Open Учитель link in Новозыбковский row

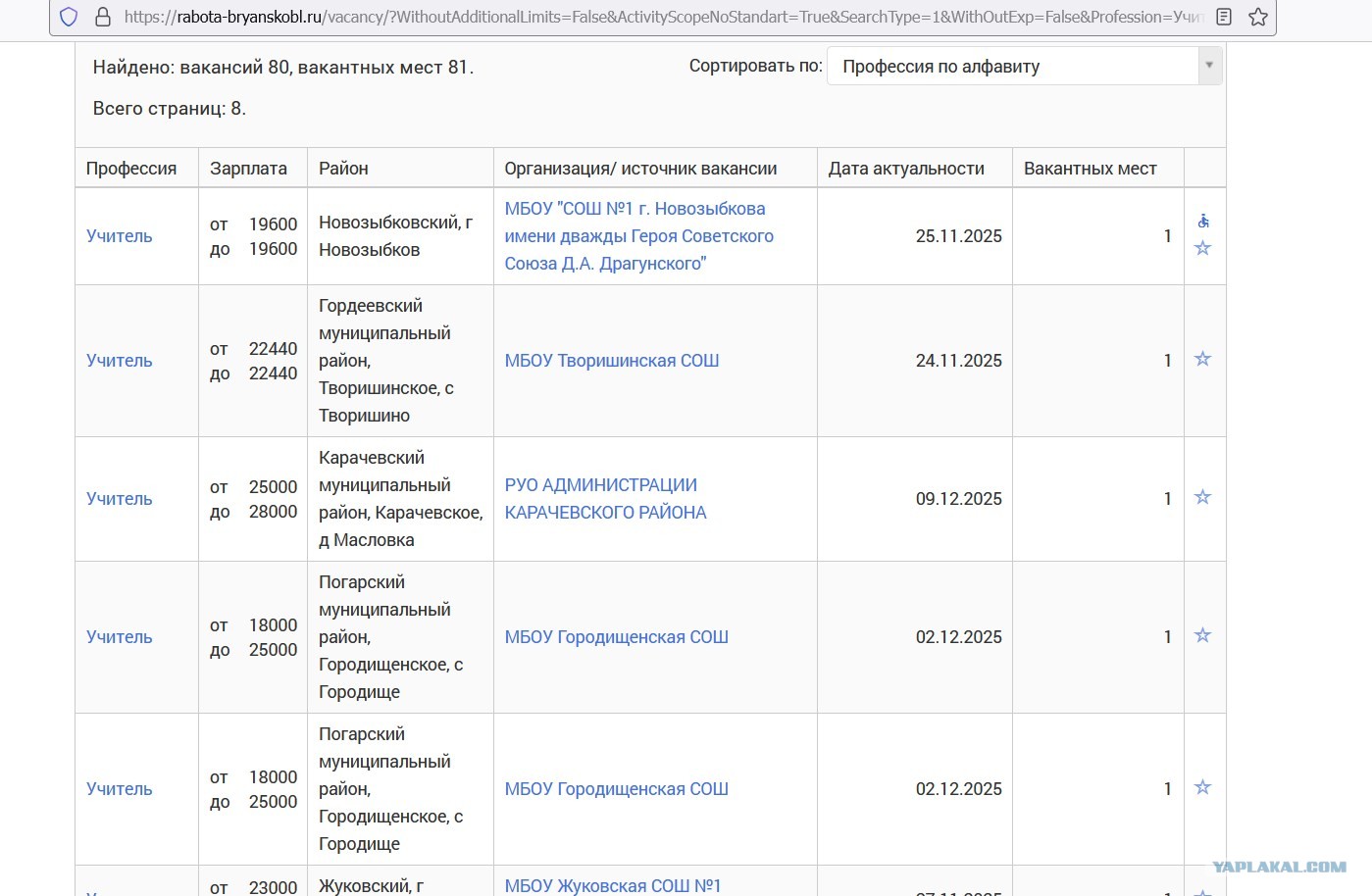pos(120,236)
